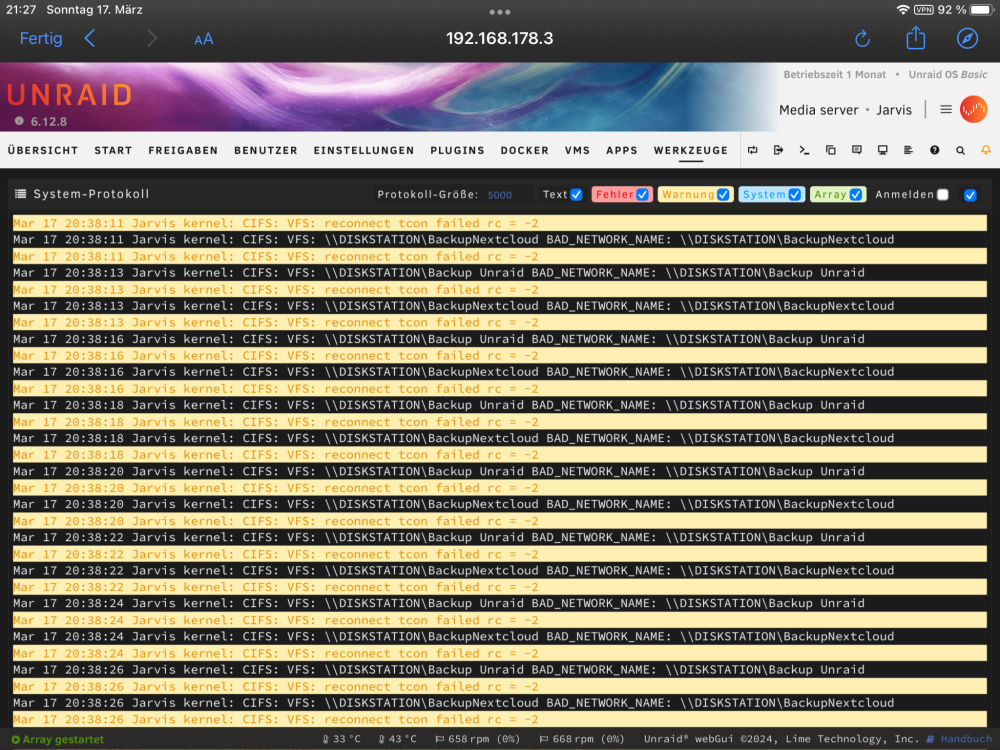Toggle the unlabeled last checkbox after Anmelden
This screenshot has width=1000, height=750.
coord(970,195)
